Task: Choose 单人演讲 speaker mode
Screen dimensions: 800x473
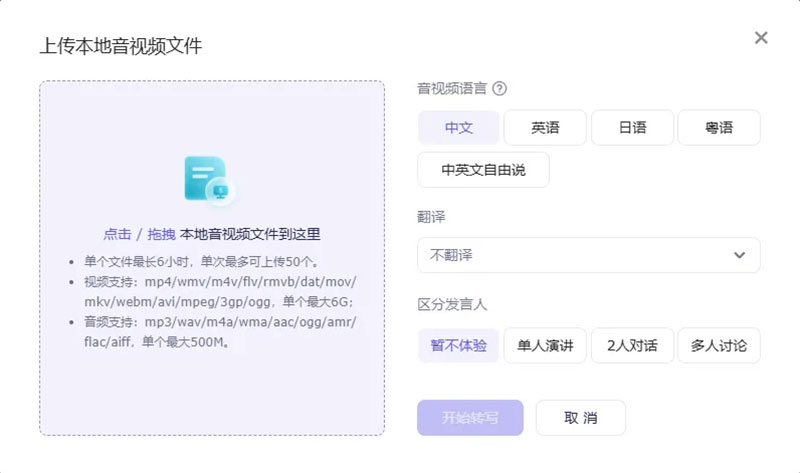Action: 545,345
